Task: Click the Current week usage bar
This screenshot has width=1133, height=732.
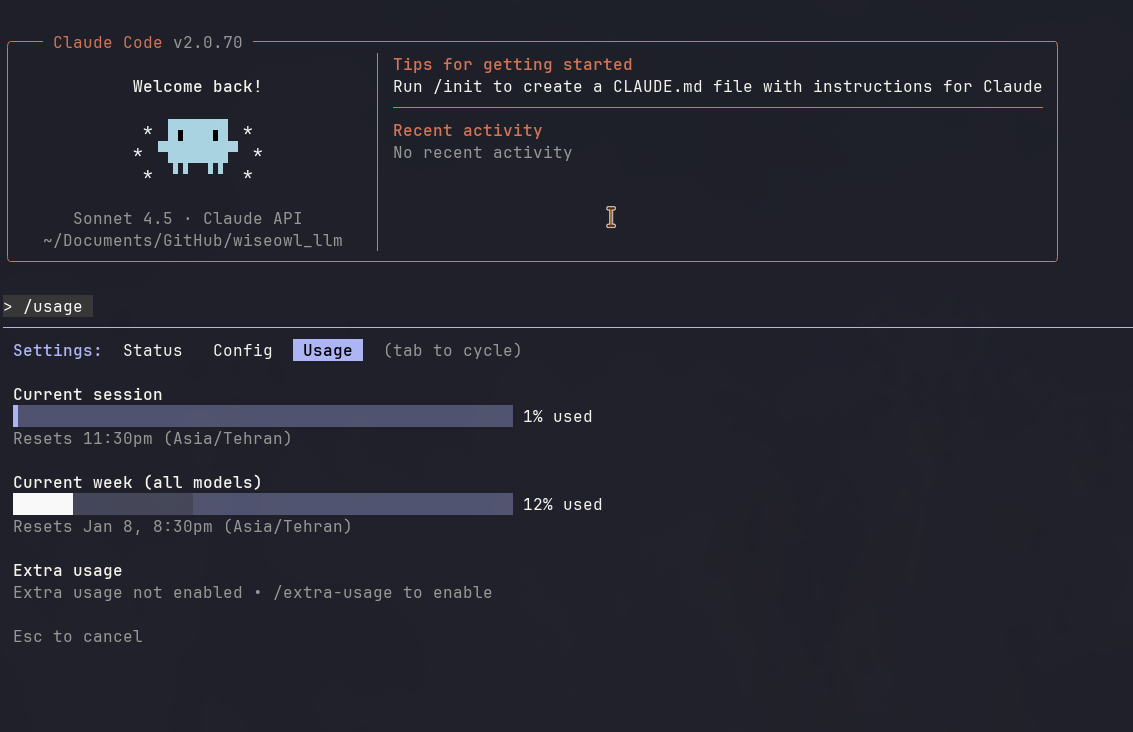Action: tap(262, 504)
